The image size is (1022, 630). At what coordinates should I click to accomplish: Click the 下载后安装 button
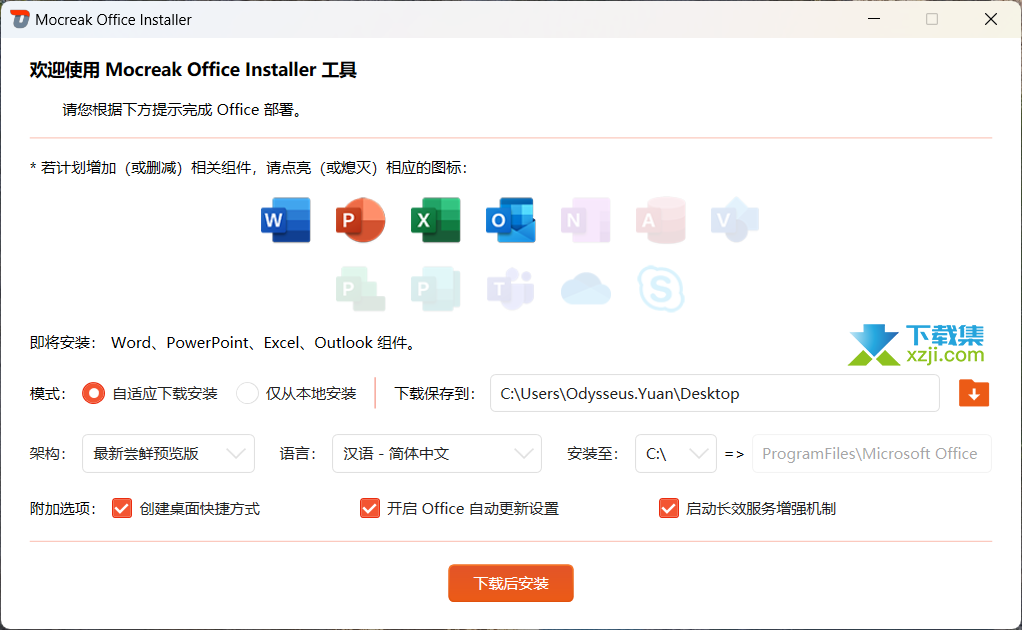point(511,583)
